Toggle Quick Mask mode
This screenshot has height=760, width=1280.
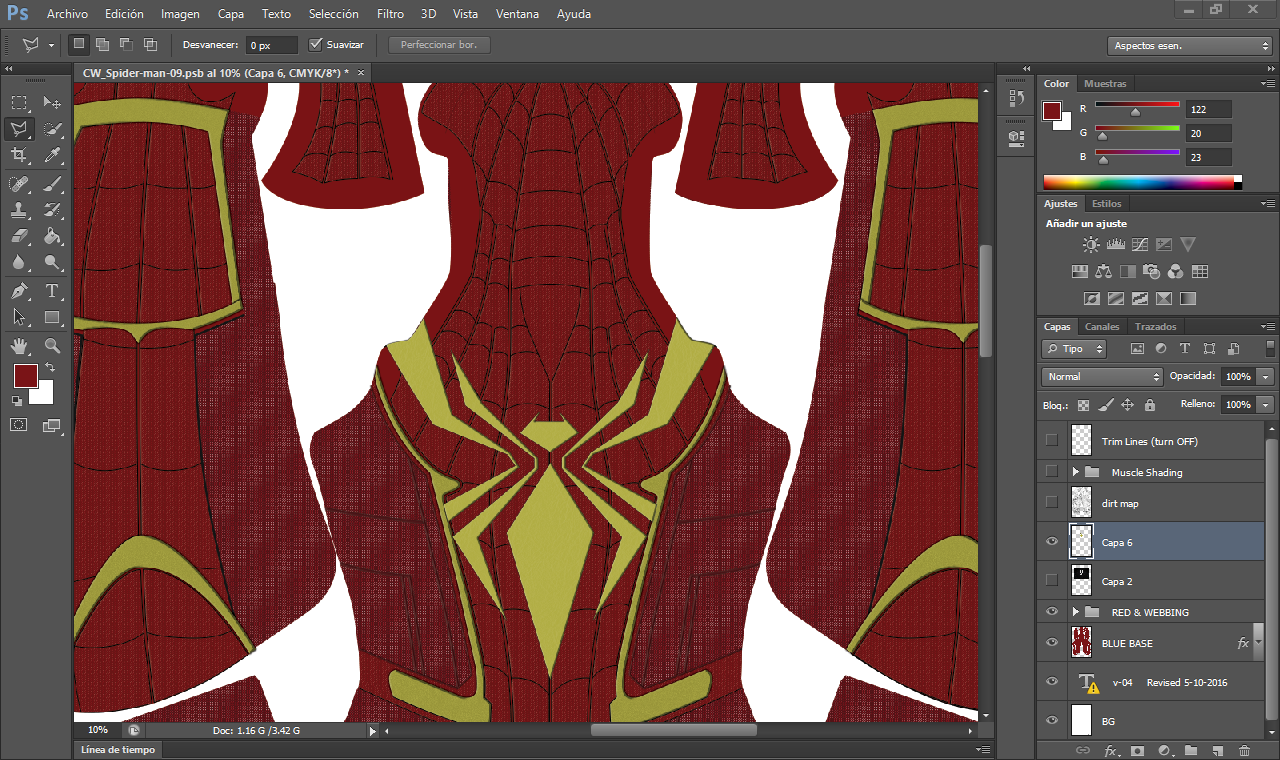[19, 425]
